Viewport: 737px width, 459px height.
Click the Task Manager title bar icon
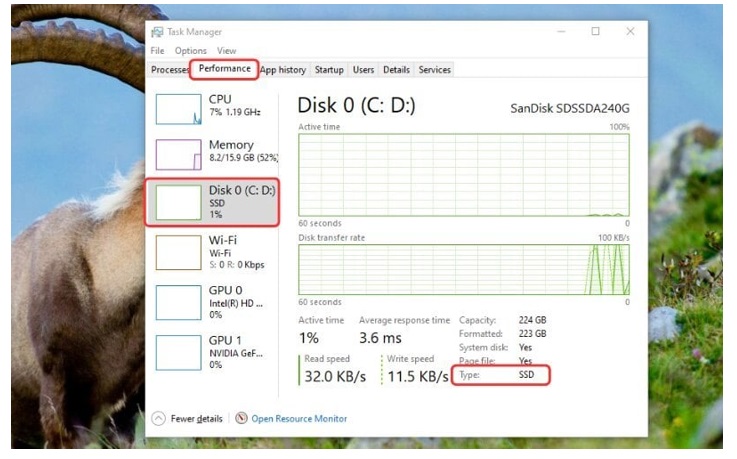pyautogui.click(x=158, y=32)
